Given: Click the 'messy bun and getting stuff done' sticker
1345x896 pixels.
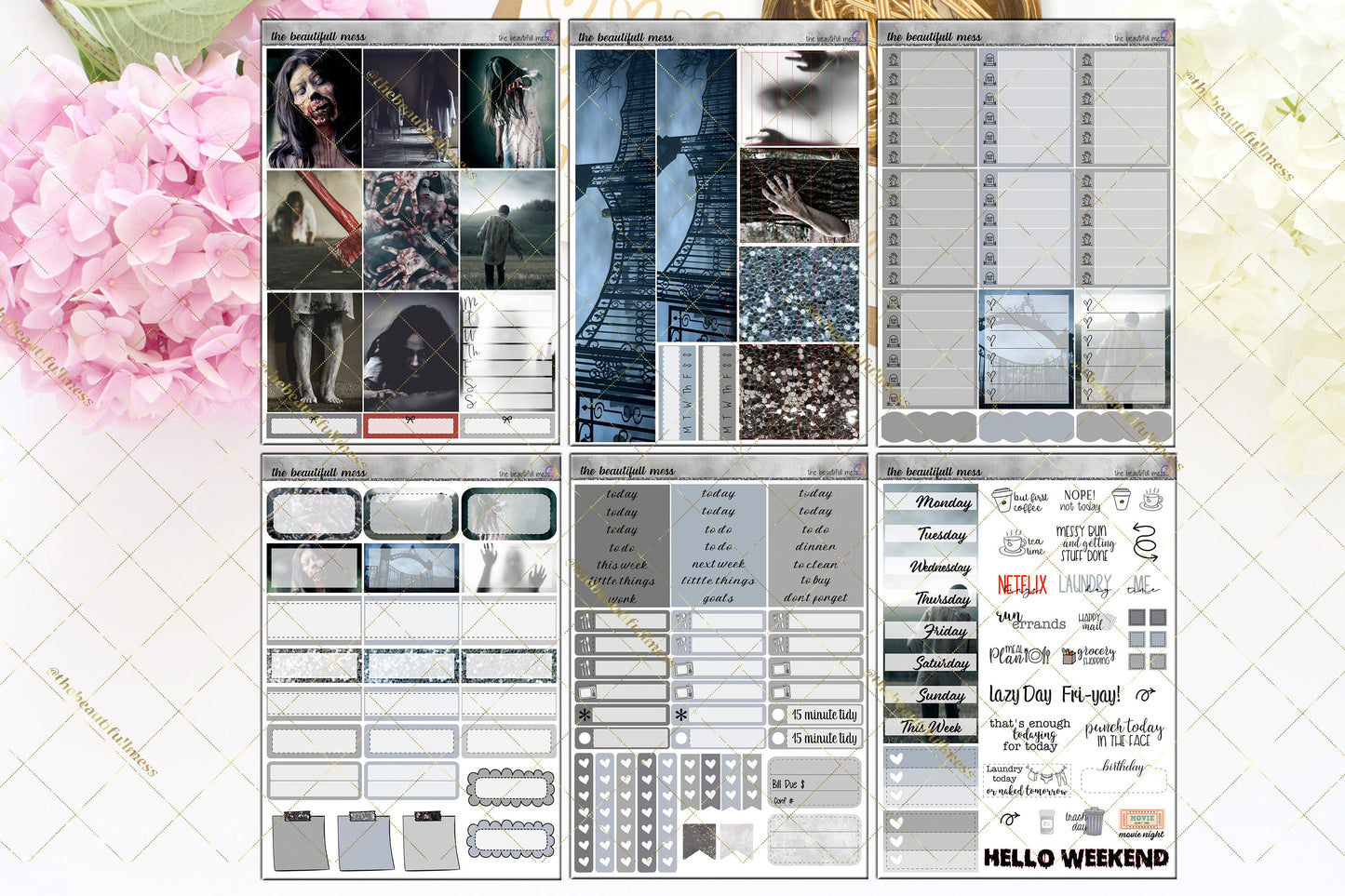Looking at the screenshot, I should 1085,543.
